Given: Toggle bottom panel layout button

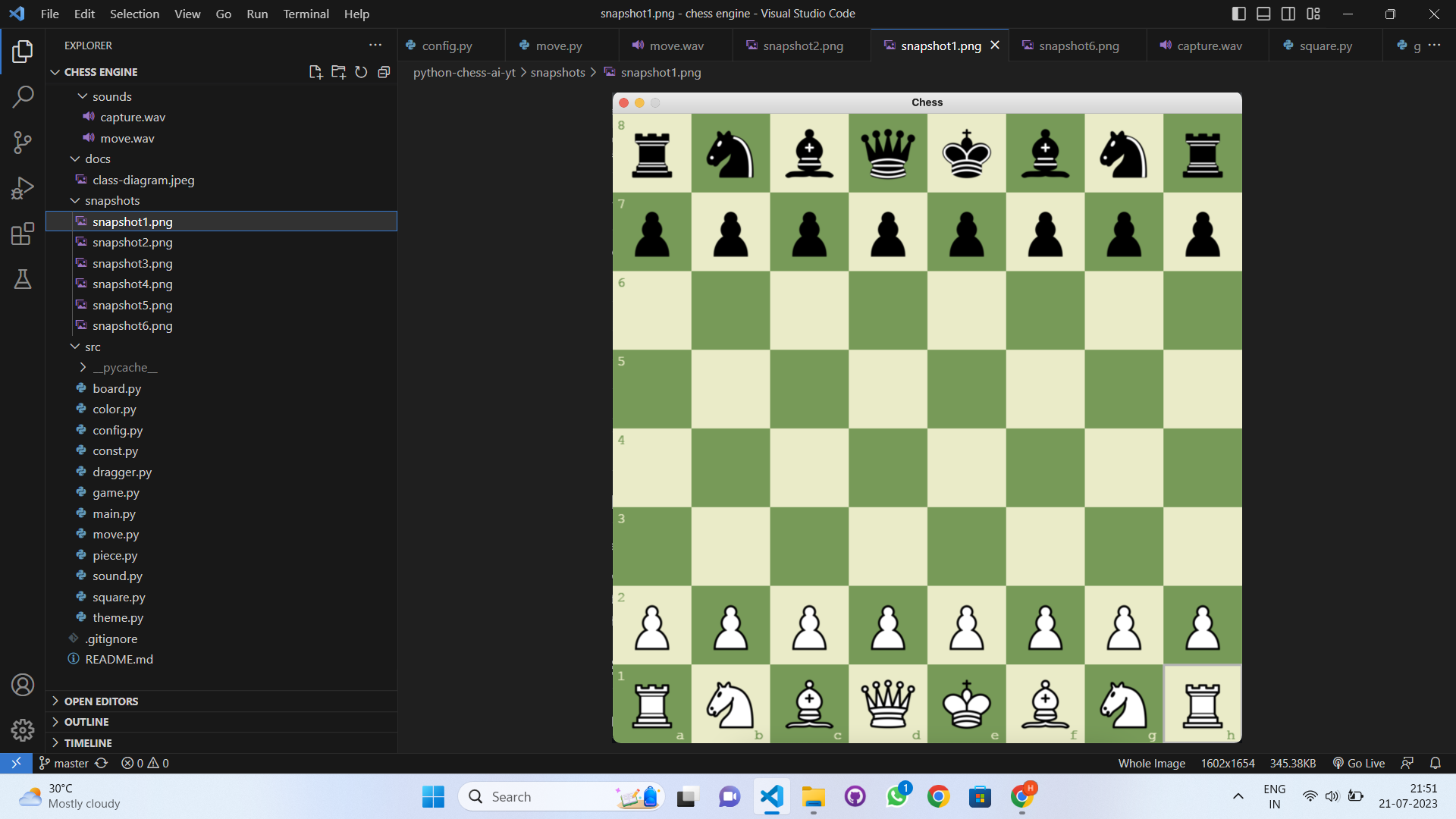Looking at the screenshot, I should [x=1263, y=14].
